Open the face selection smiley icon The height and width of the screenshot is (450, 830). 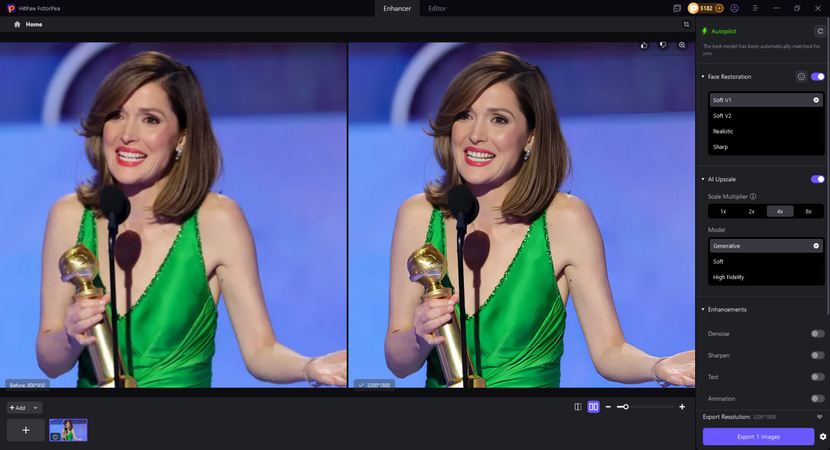coord(801,77)
